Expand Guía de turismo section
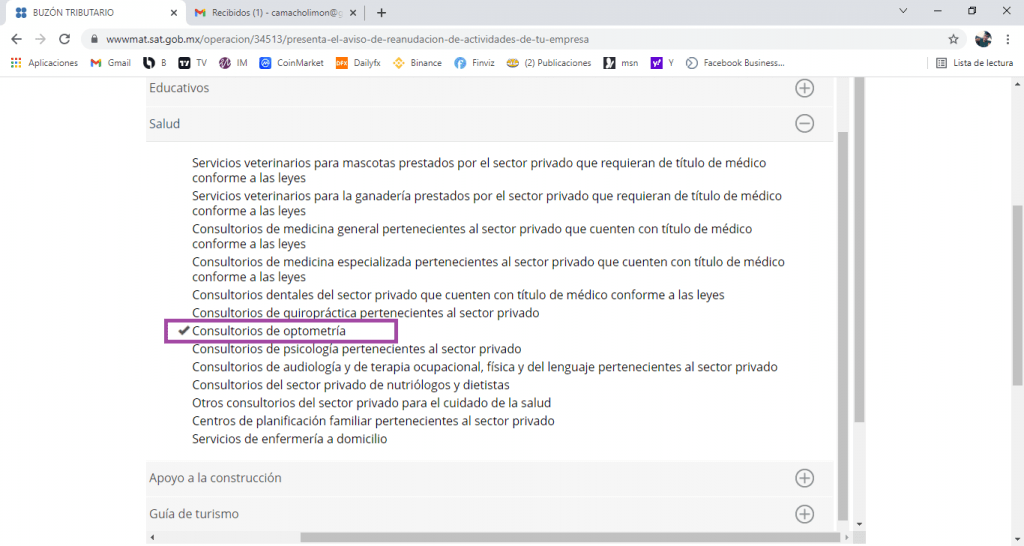 tap(805, 514)
